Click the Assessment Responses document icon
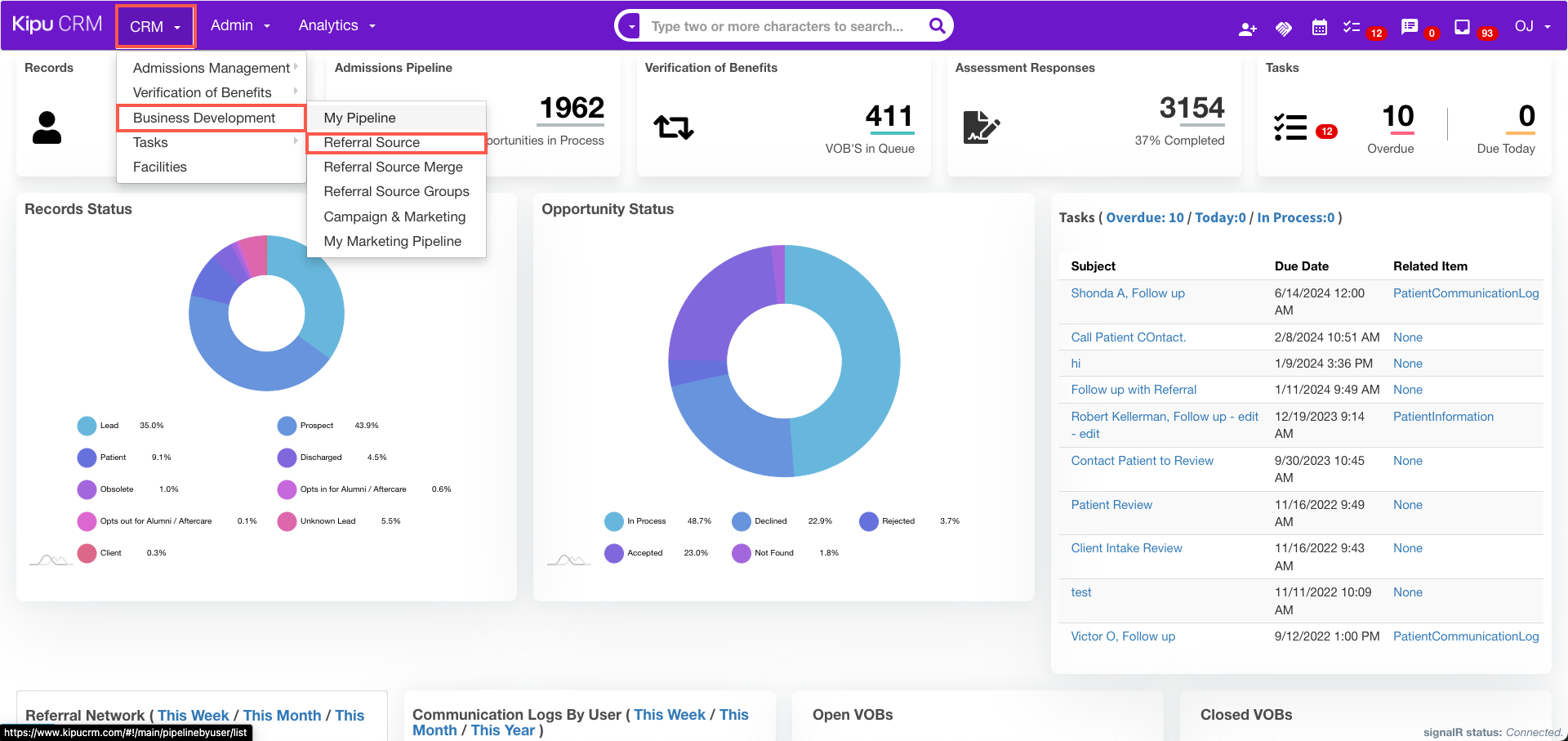Screen dimensions: 1568x741 [981, 127]
